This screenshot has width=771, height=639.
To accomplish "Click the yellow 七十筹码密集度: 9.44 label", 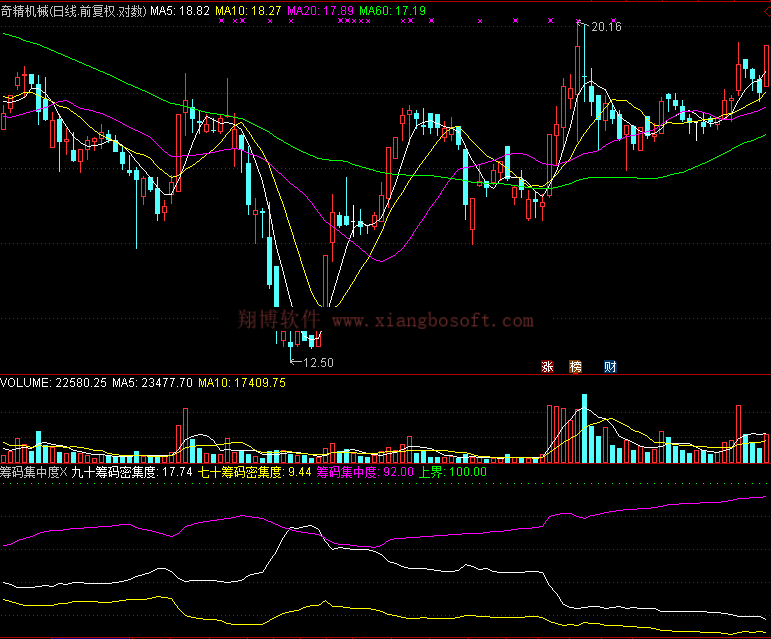I will click(254, 471).
